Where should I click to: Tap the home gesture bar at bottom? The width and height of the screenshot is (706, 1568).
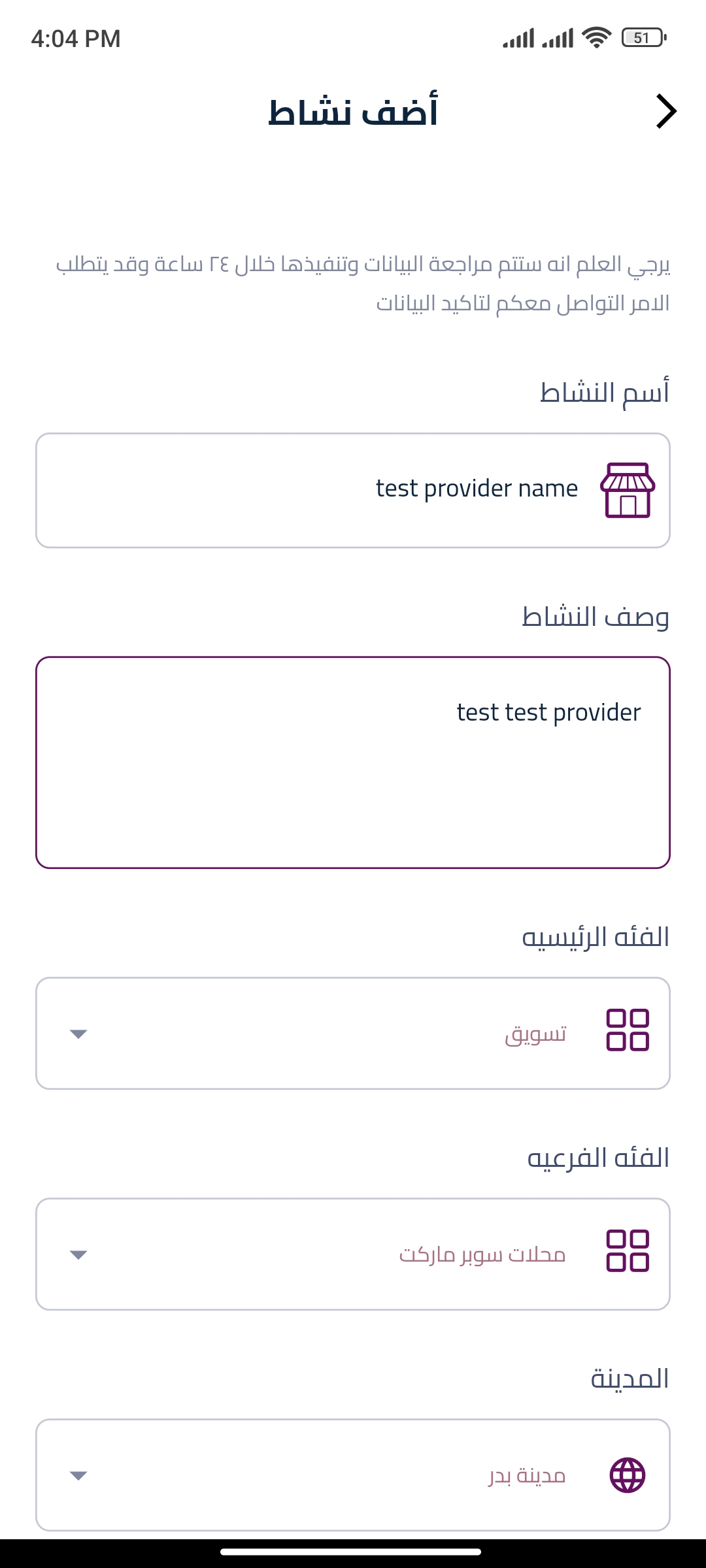[x=351, y=1552]
